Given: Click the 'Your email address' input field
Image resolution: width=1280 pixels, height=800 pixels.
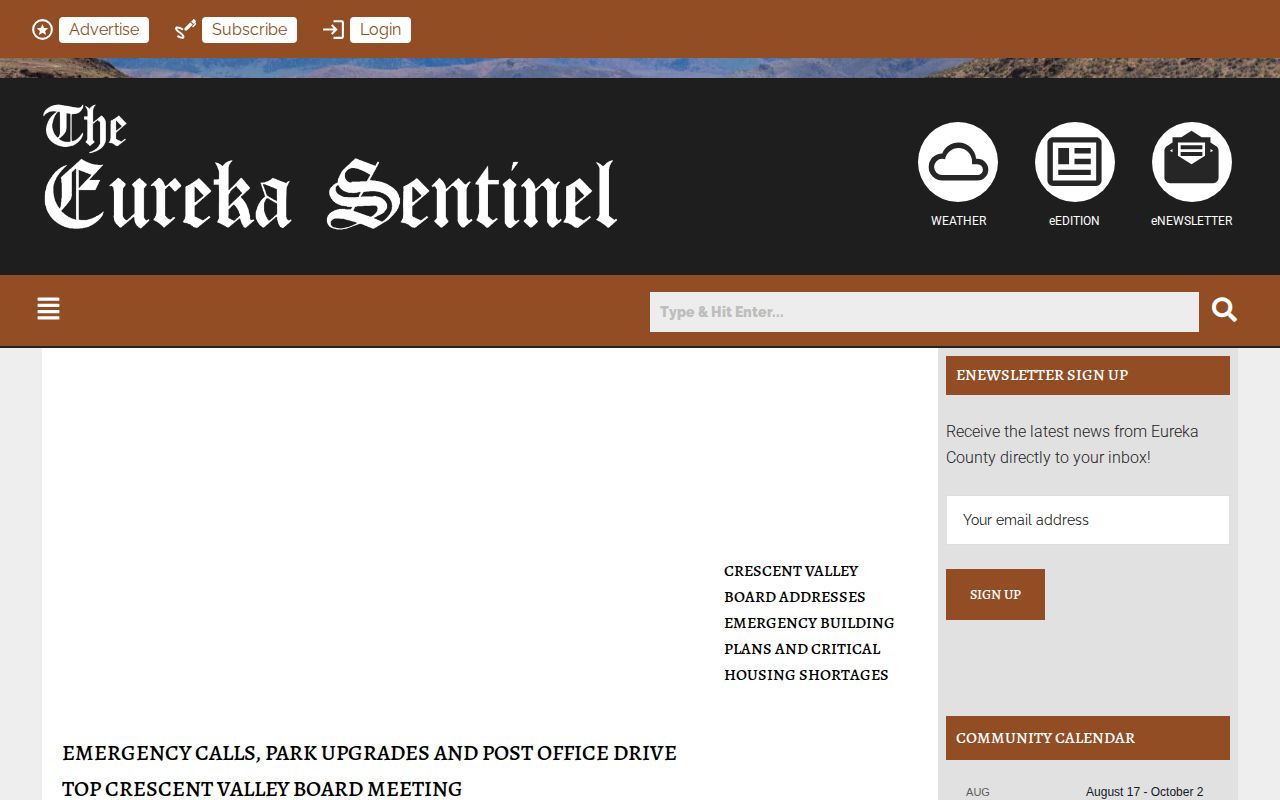Looking at the screenshot, I should pos(1088,520).
